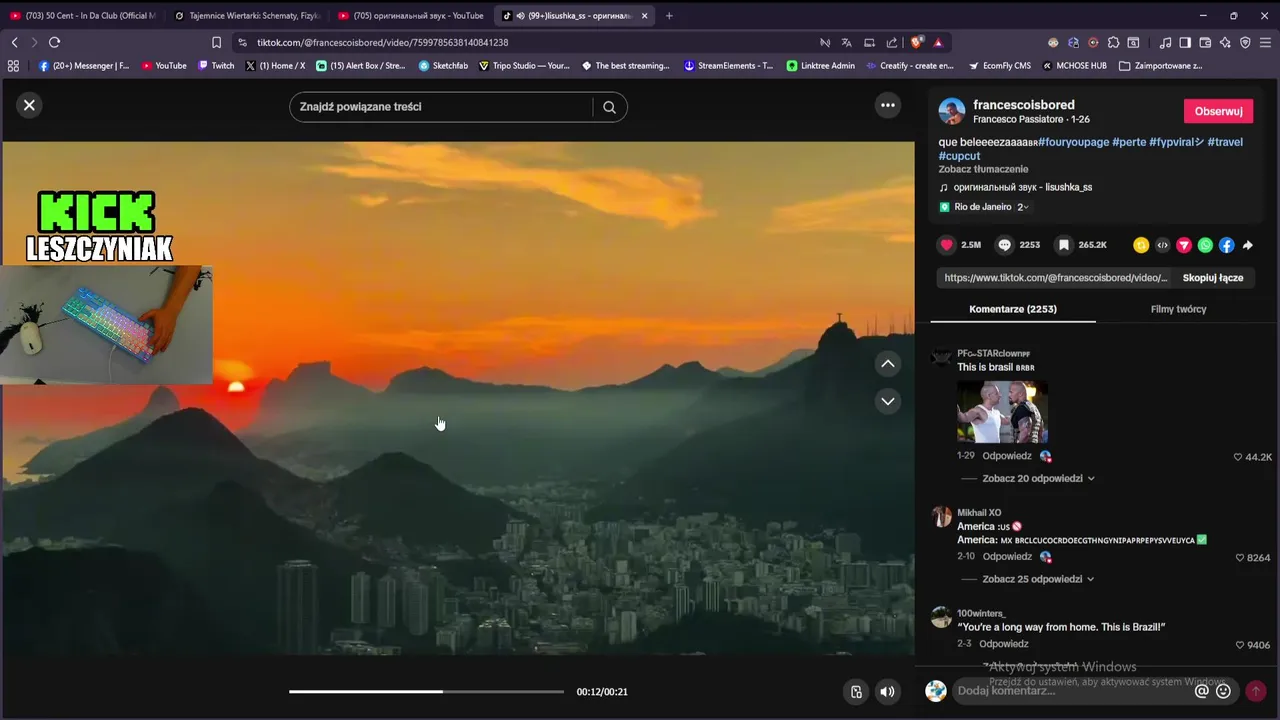Click the mention @ icon in comment box
This screenshot has height=720, width=1280.
[x=1202, y=691]
